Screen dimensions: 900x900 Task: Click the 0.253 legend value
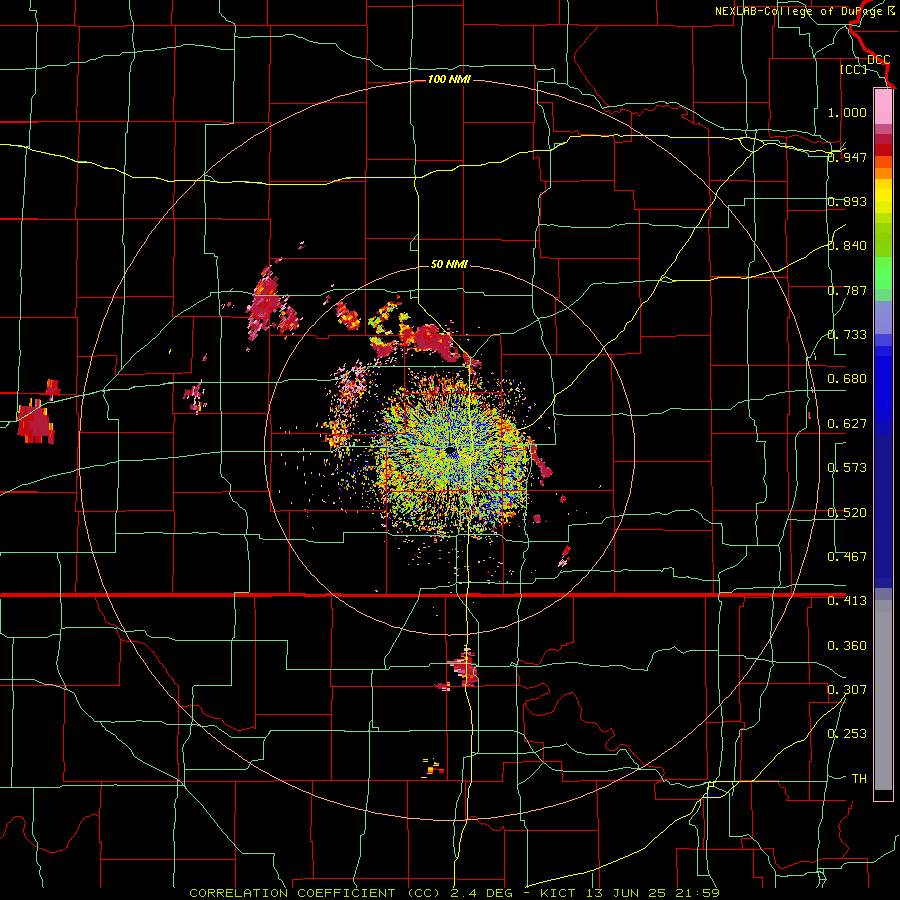click(847, 734)
